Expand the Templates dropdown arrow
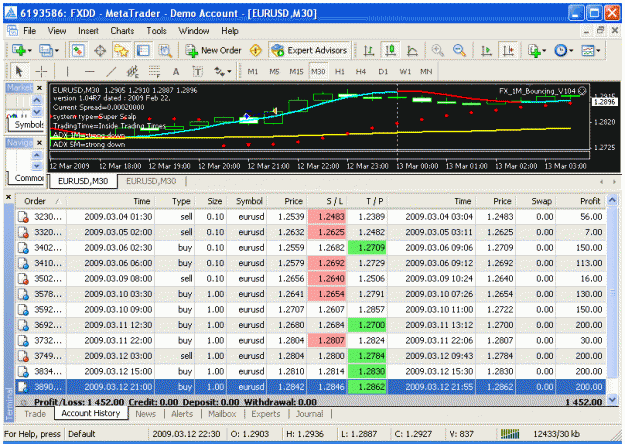Screen dimensions: 625x444 pos(598,51)
